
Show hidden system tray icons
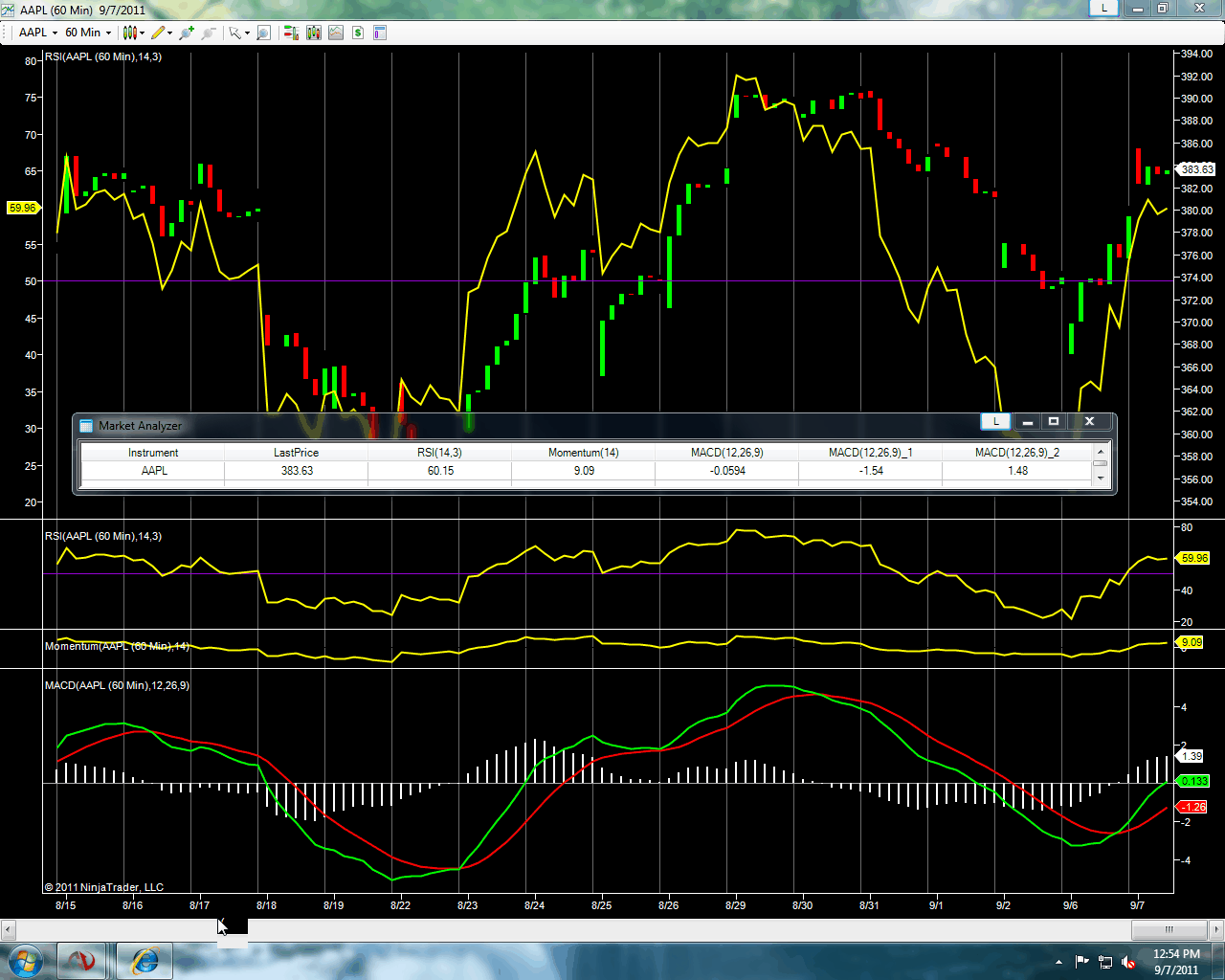click(1058, 962)
